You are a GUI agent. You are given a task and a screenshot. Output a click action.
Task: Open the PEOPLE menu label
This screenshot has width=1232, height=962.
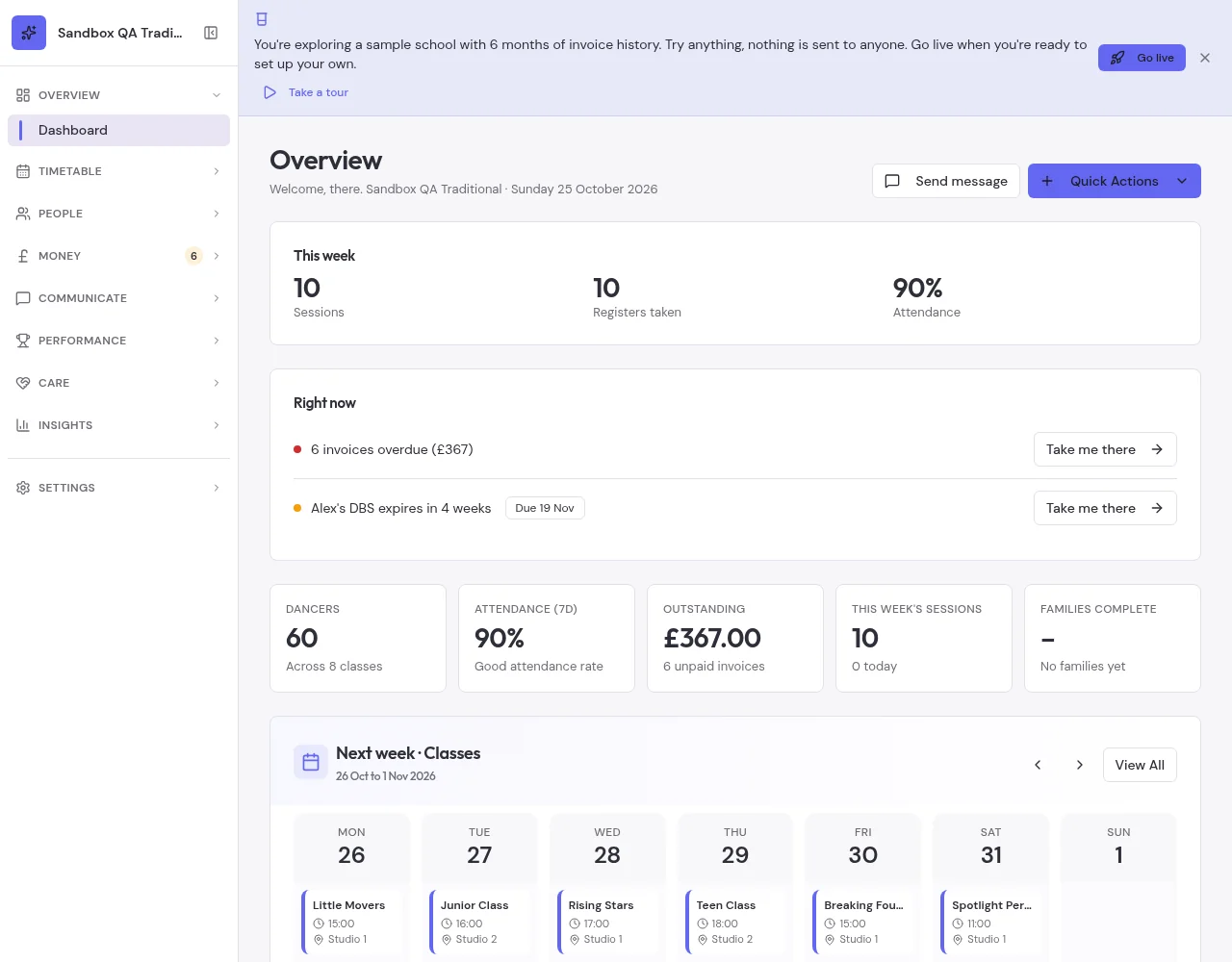coord(61,214)
